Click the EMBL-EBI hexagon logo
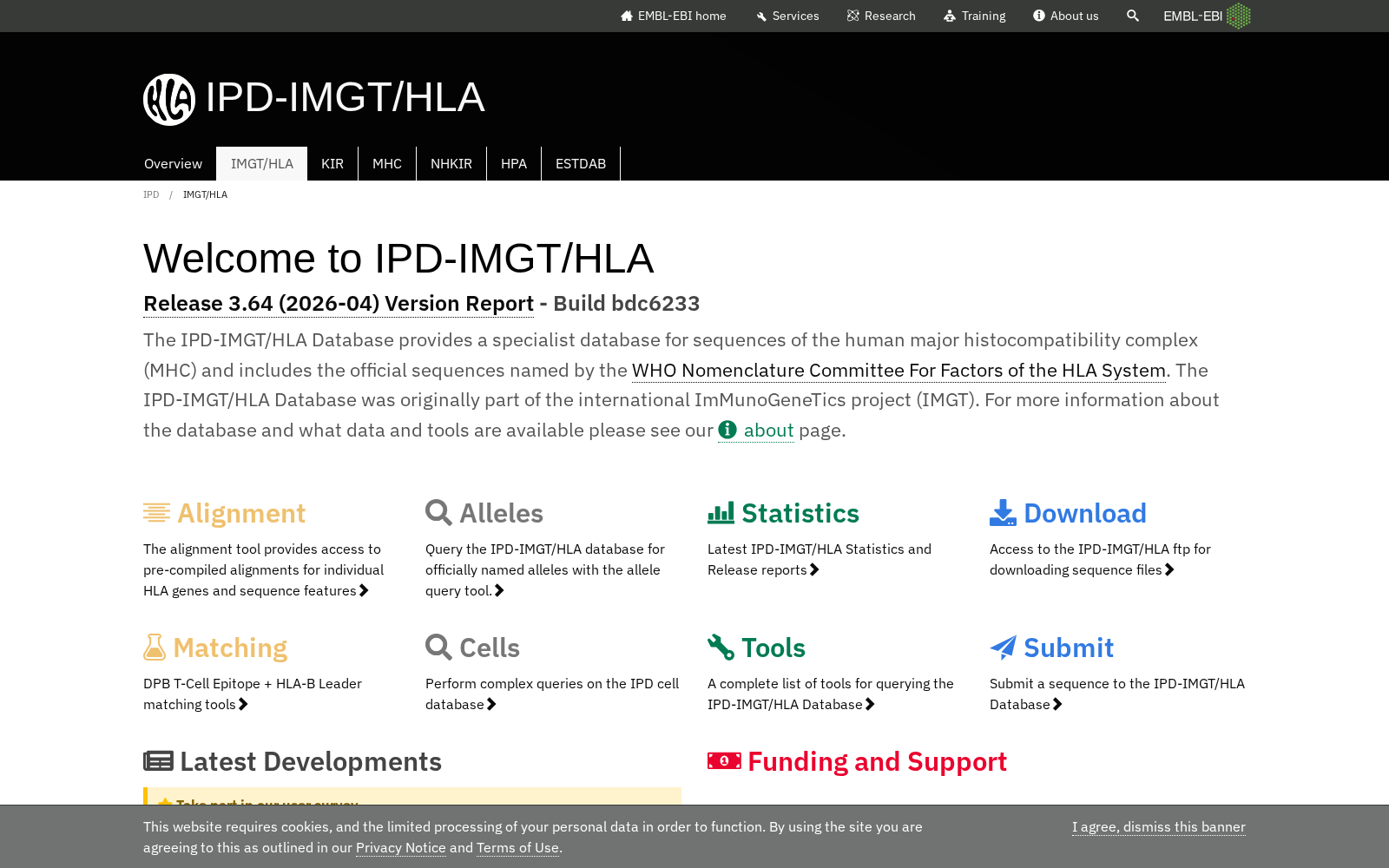The image size is (1389, 868). pos(1239,16)
